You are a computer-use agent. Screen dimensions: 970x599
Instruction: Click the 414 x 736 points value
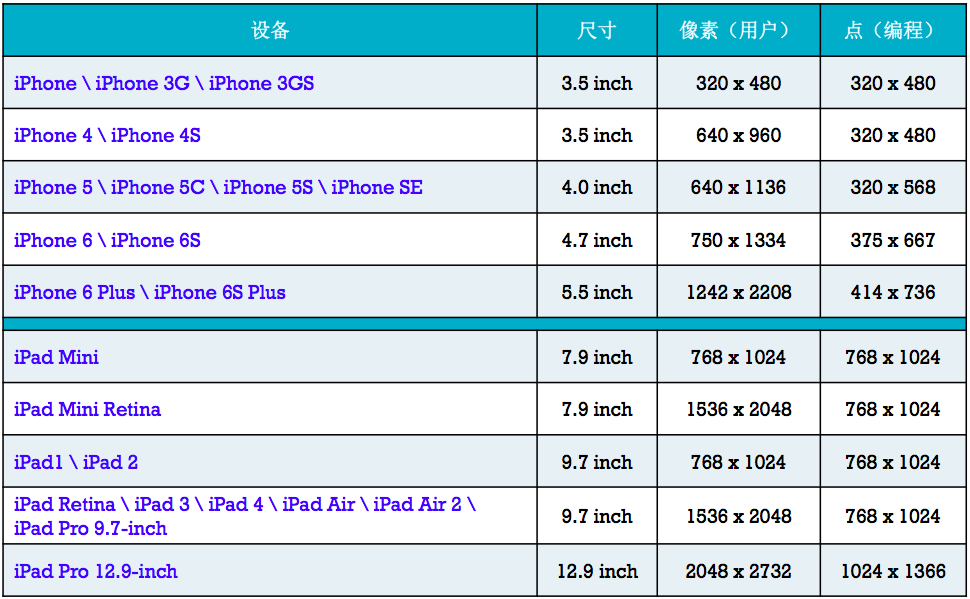click(x=893, y=292)
